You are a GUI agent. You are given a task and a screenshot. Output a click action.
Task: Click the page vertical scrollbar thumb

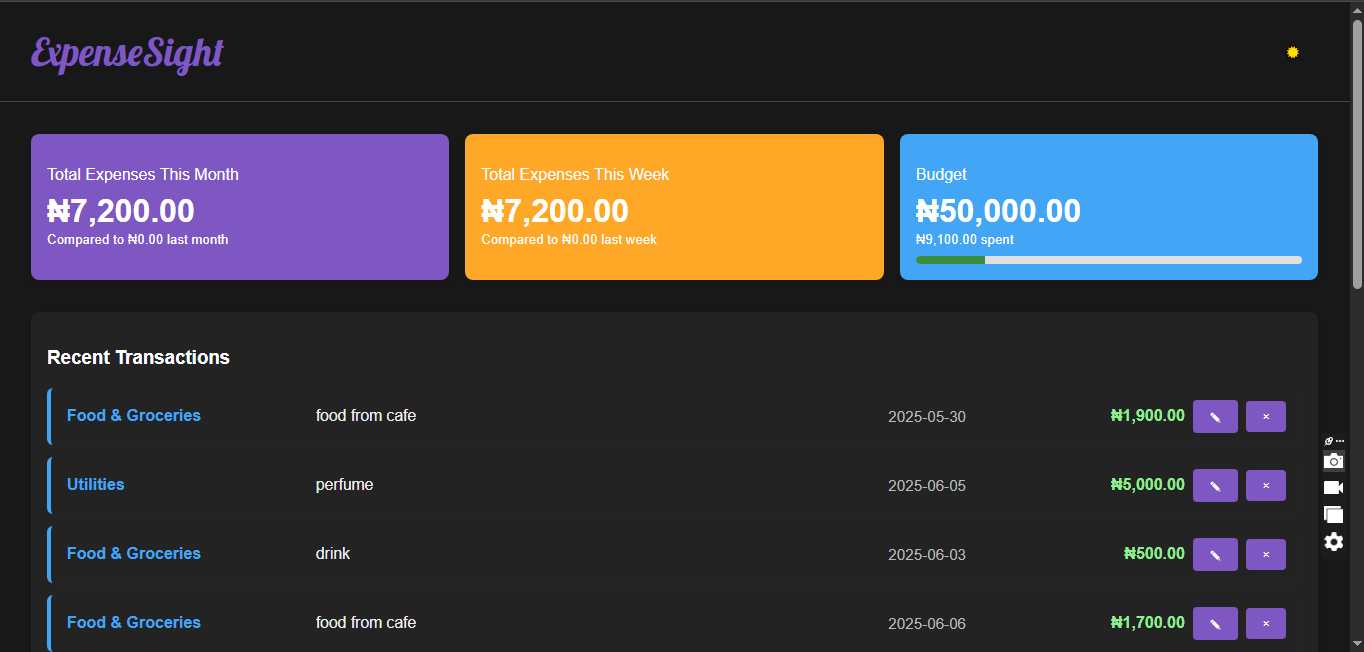coord(1357,155)
